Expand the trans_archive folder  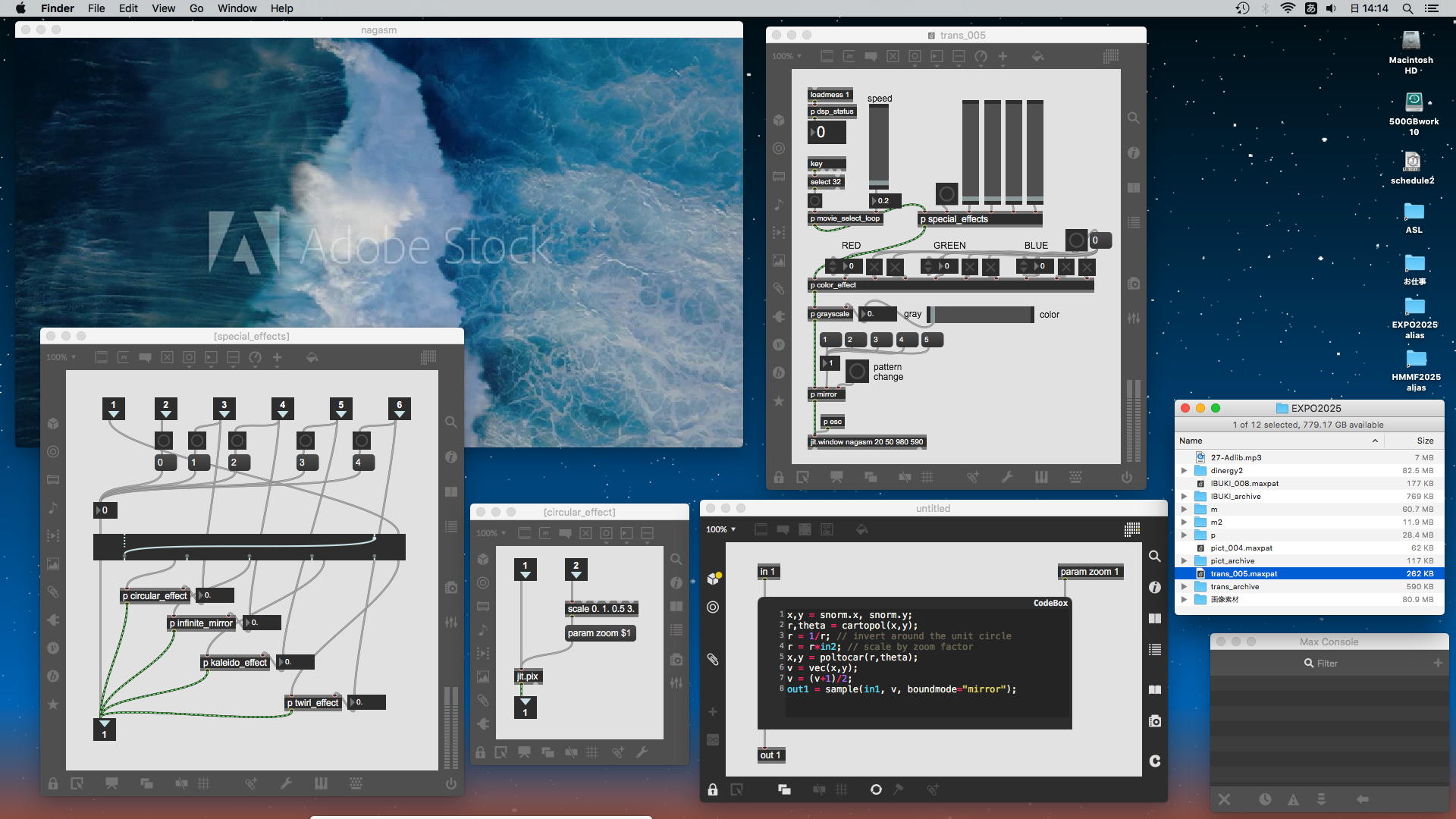[1184, 586]
